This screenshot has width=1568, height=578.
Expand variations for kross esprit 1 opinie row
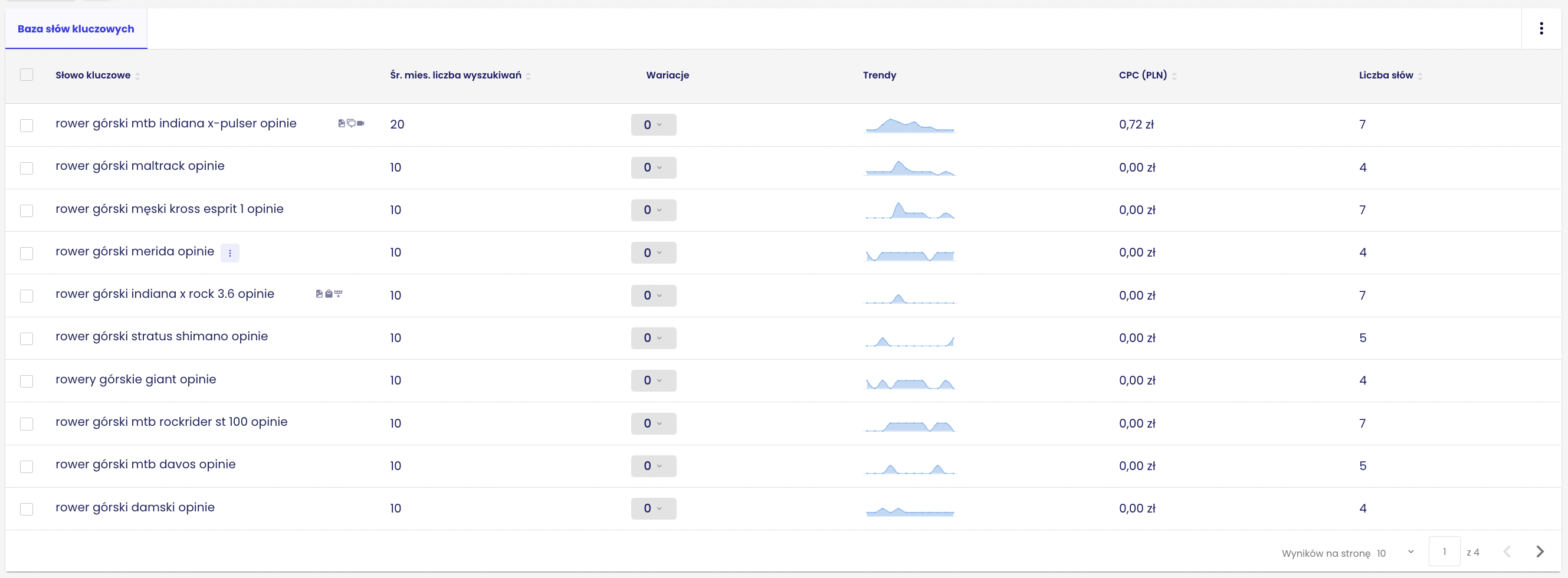(653, 210)
